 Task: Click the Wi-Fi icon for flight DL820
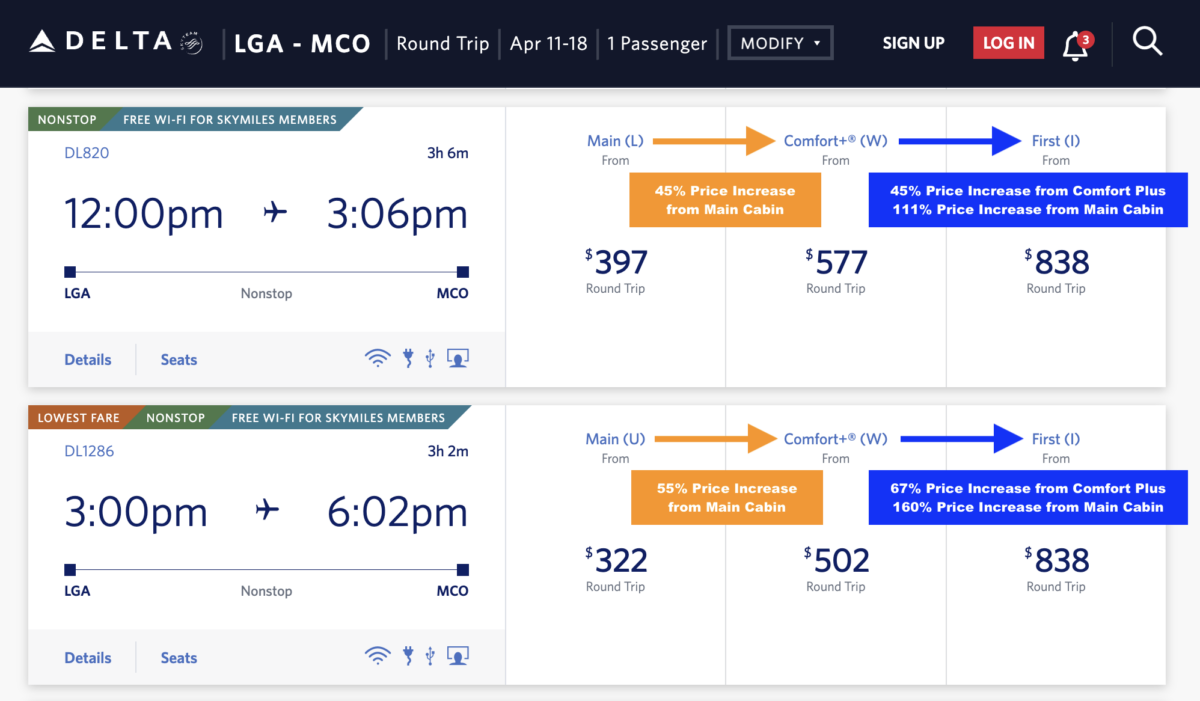tap(378, 357)
